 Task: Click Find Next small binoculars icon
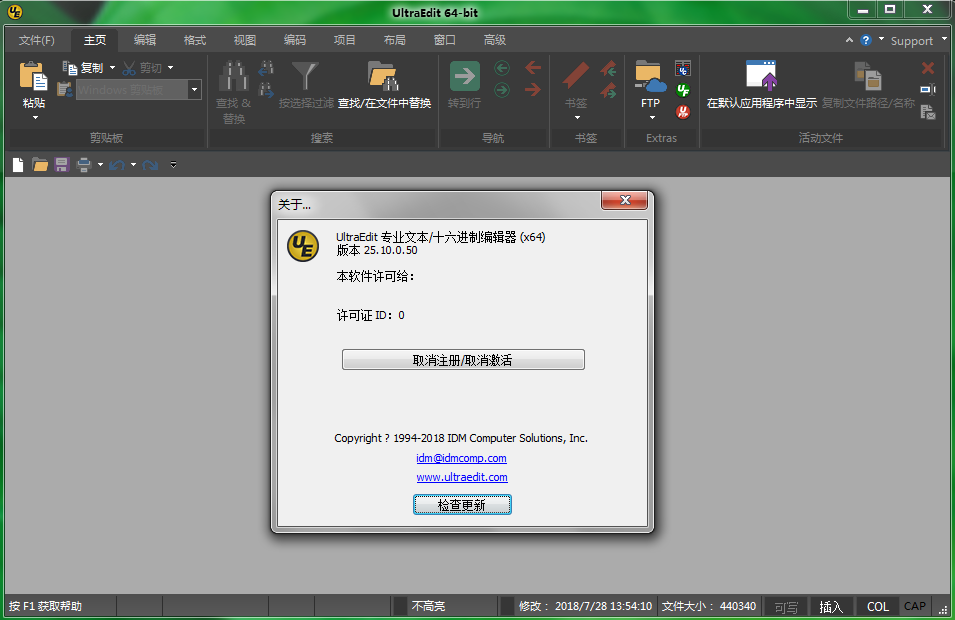click(x=266, y=90)
